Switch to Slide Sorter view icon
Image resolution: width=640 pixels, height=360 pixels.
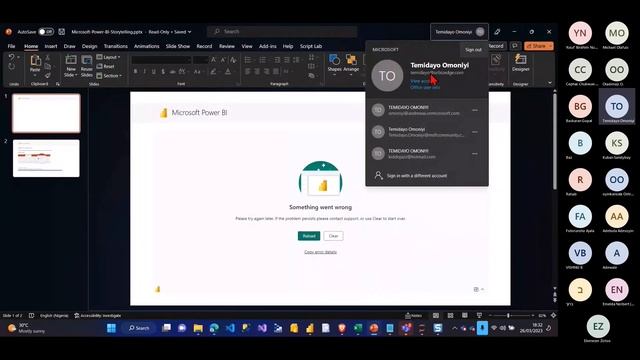[x=451, y=316]
